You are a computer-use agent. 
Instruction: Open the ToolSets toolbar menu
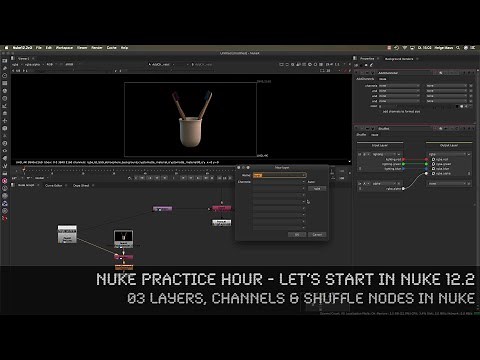pyautogui.click(x=5, y=166)
